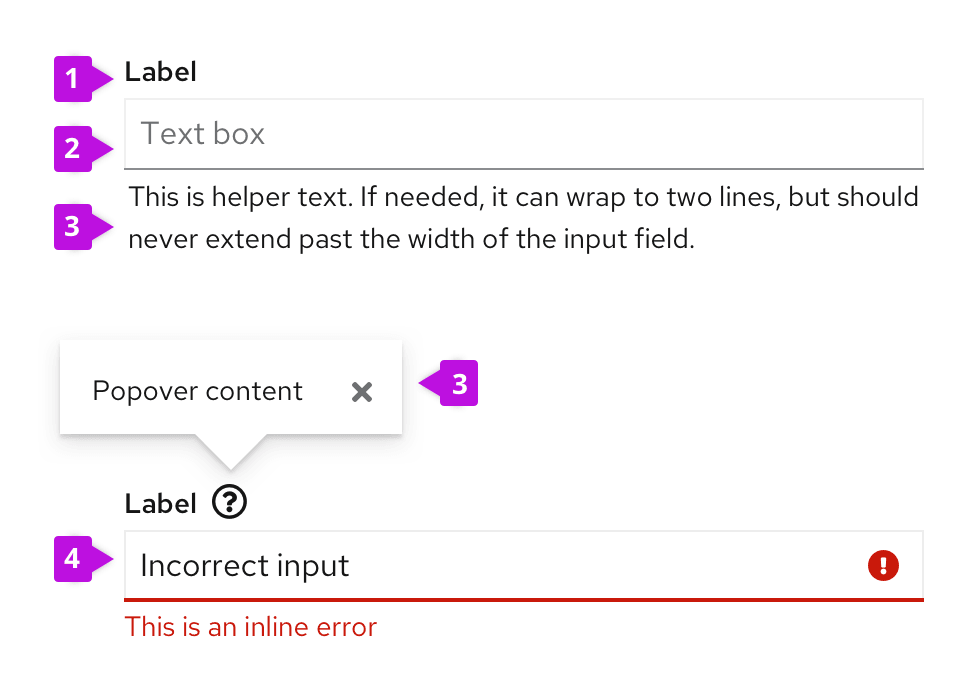Click the first line of helper text
This screenshot has width=976, height=694.
coord(524,196)
